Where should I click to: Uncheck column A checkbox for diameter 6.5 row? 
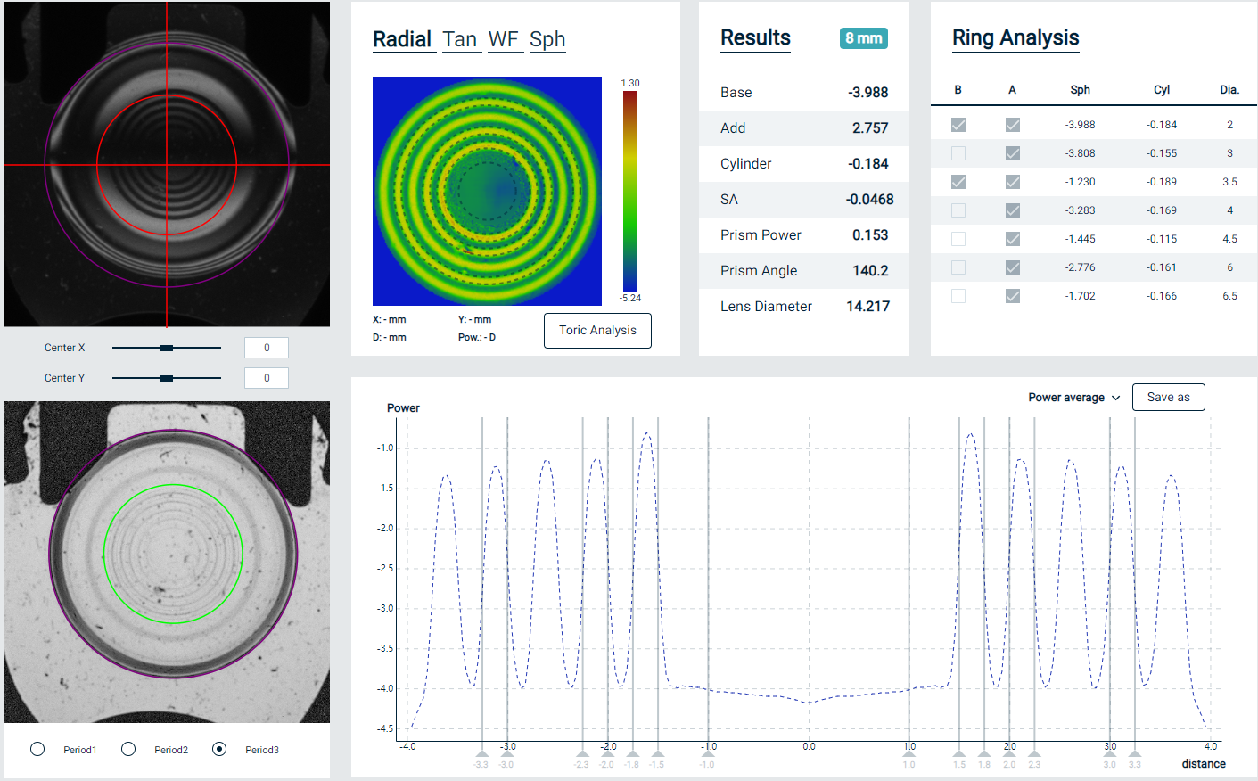point(1012,296)
